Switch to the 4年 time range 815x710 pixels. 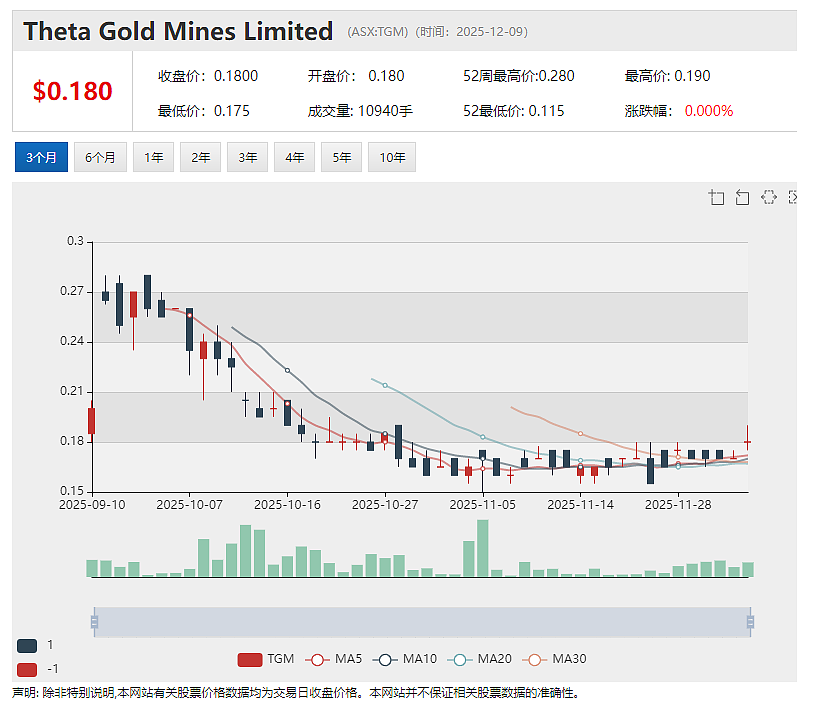[295, 157]
